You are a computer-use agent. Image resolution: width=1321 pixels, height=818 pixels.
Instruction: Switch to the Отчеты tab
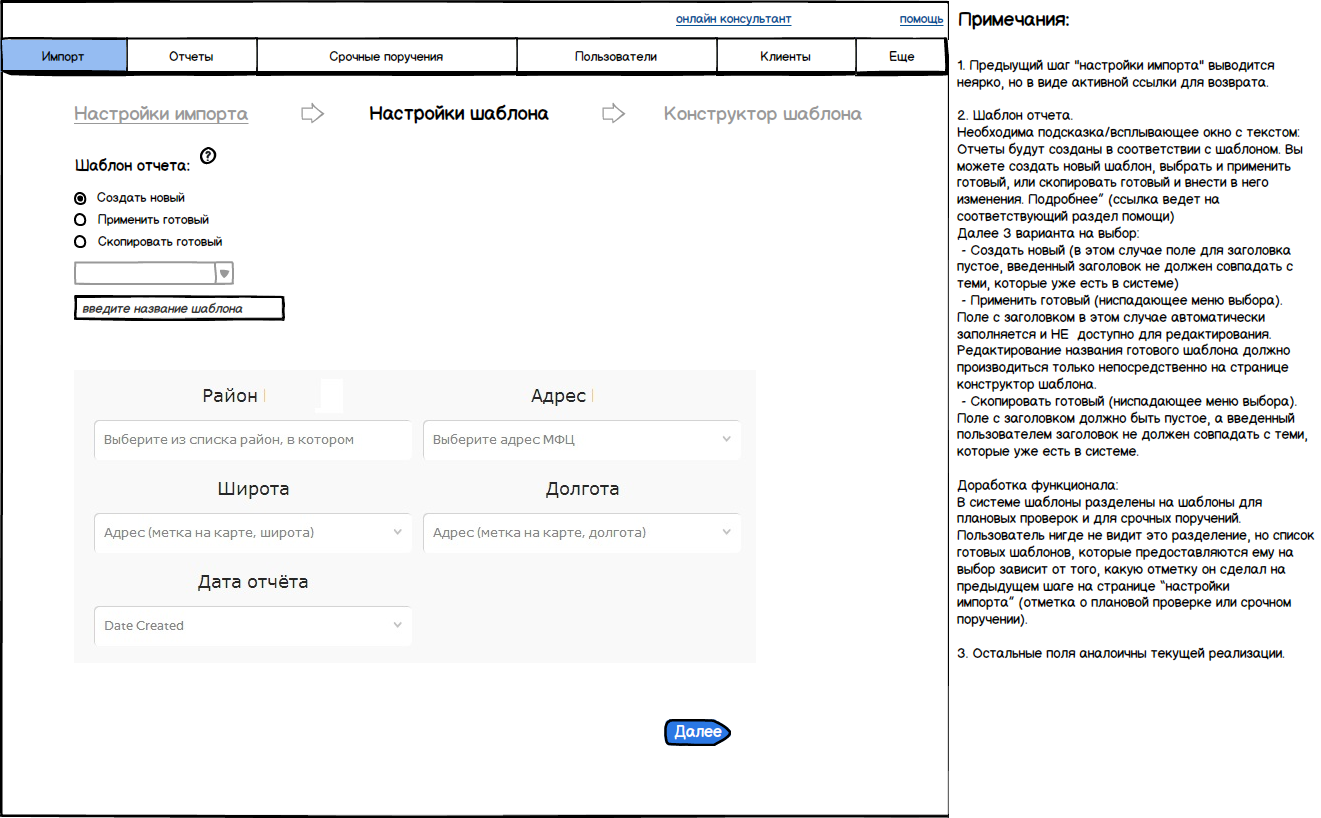click(191, 57)
